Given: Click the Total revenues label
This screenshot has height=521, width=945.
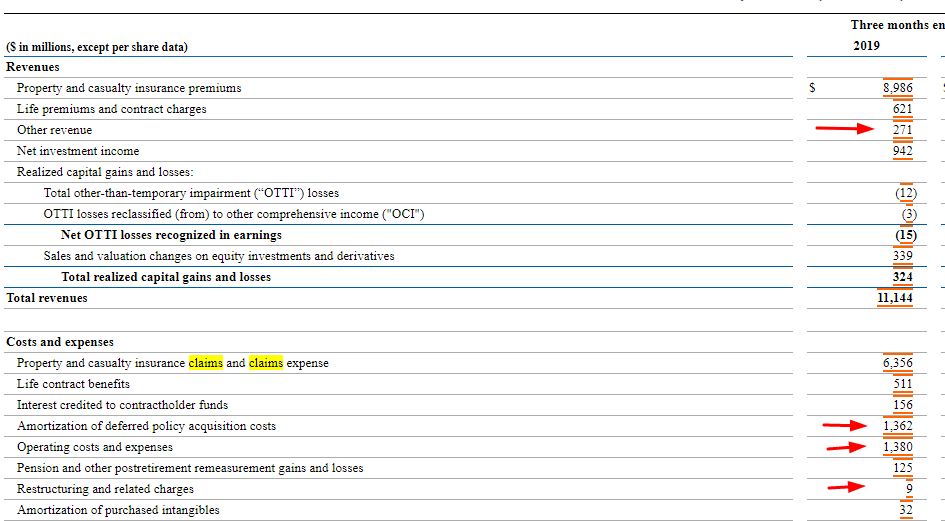Looking at the screenshot, I should [46, 298].
